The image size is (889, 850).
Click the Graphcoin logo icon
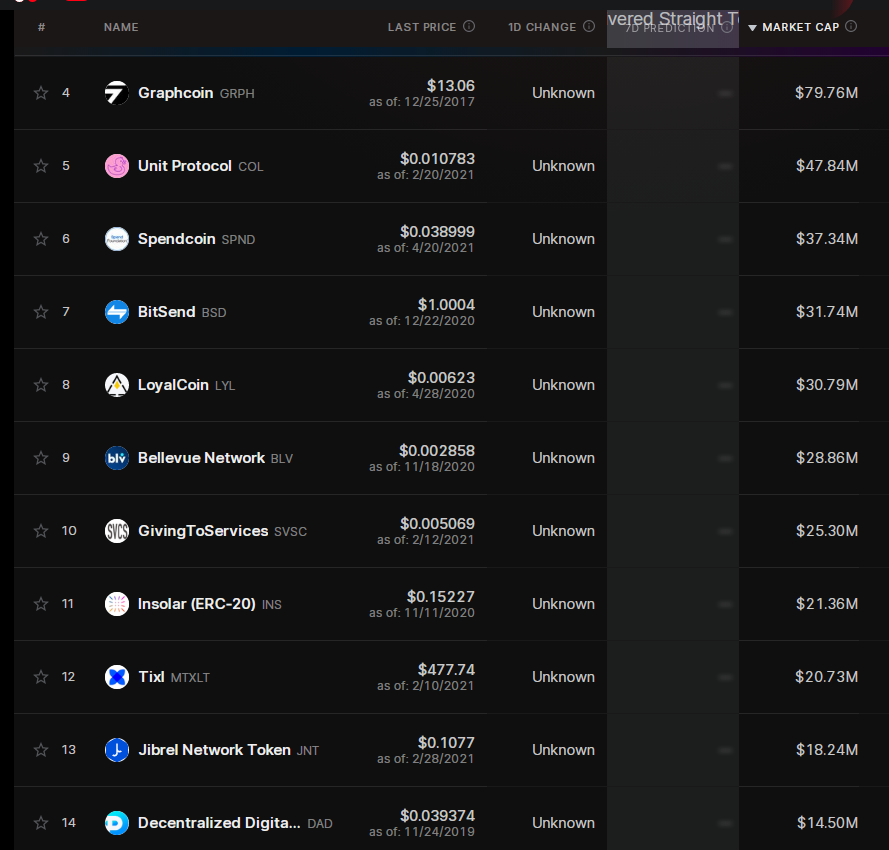[x=117, y=93]
